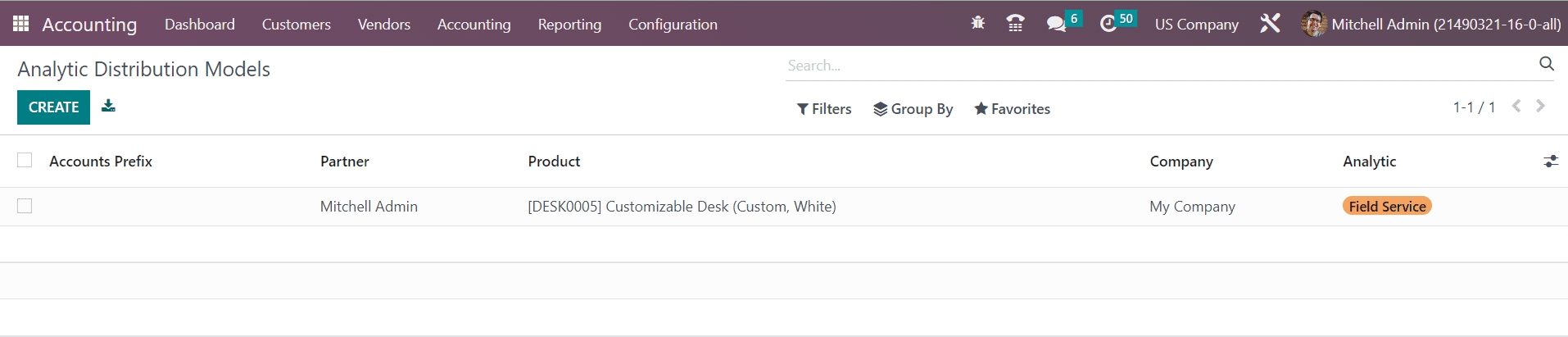Screen dimensions: 1568x337
Task: Check the Mitchell Admin row checkbox
Action: coord(25,206)
